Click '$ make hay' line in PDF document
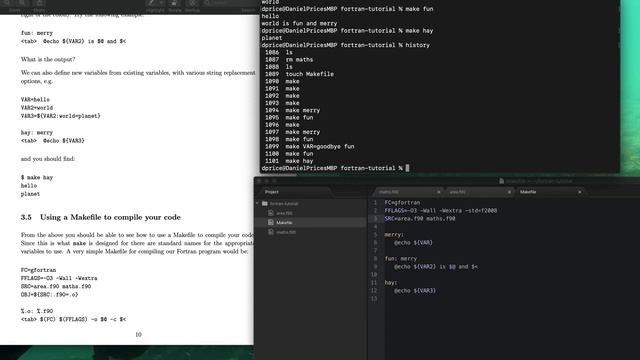The image size is (640, 360). 37,178
